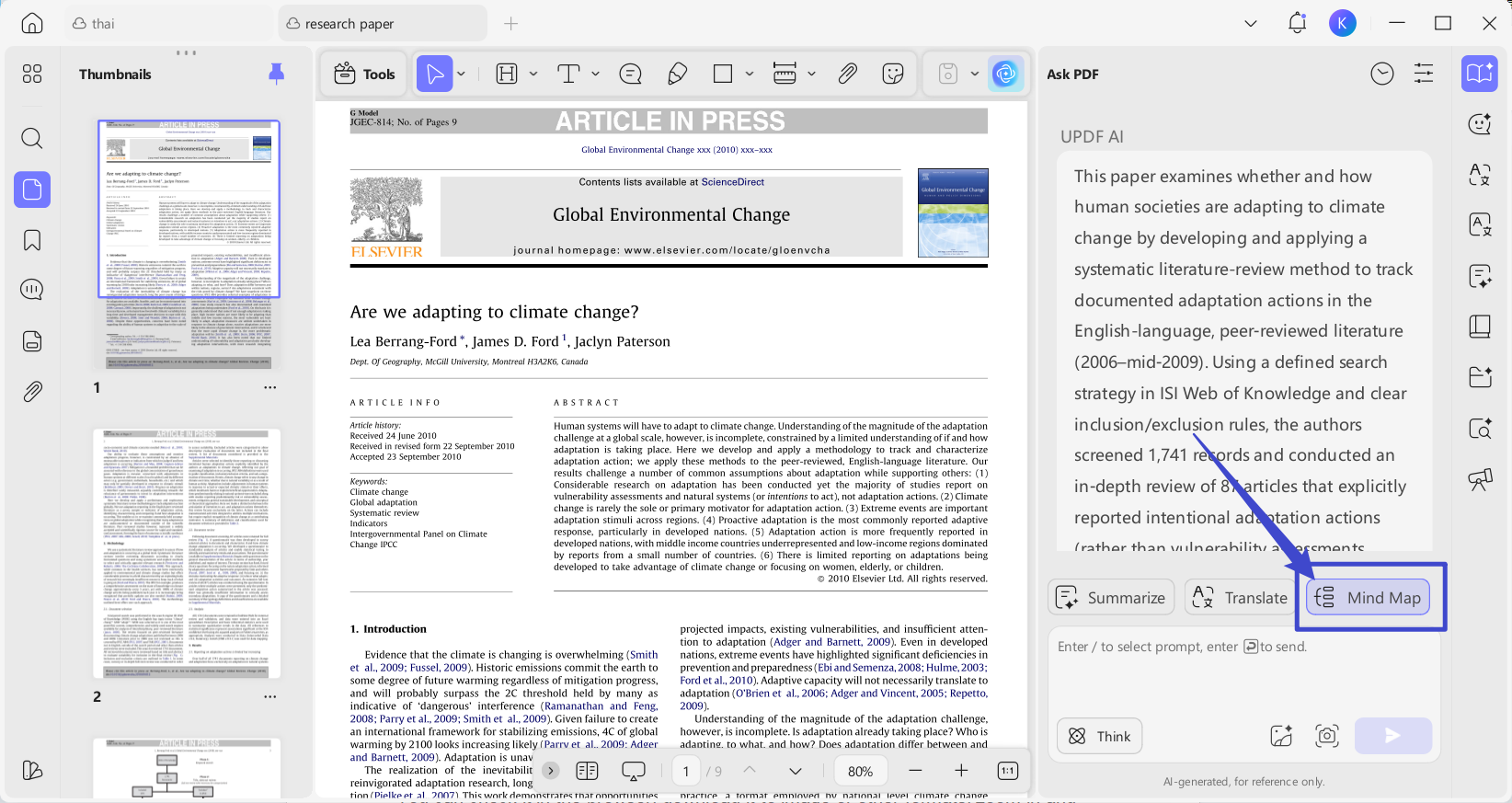Edit the current page number field
Screen dimensions: 1512x803
pyautogui.click(x=686, y=771)
